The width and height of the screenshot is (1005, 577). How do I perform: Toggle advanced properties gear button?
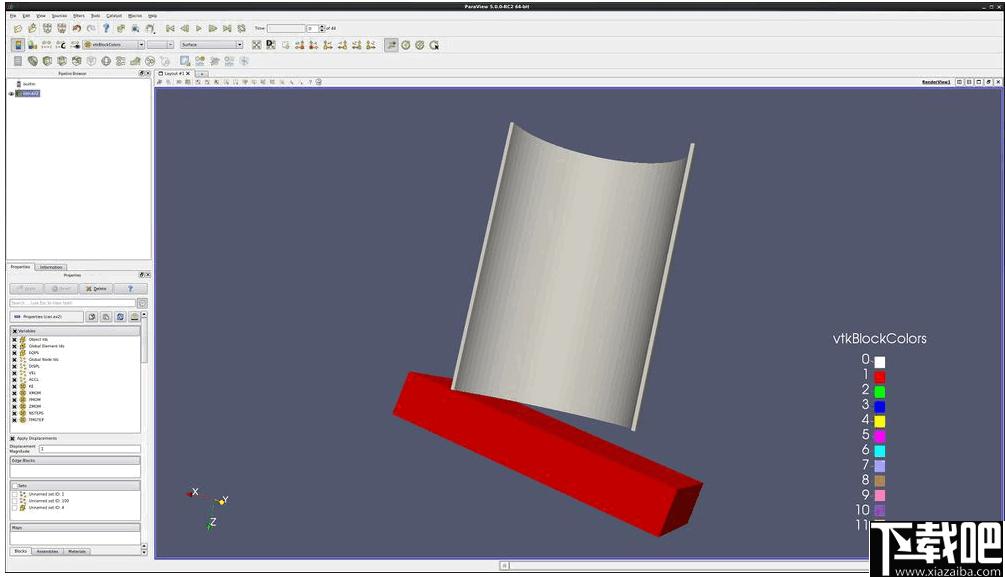coord(142,303)
